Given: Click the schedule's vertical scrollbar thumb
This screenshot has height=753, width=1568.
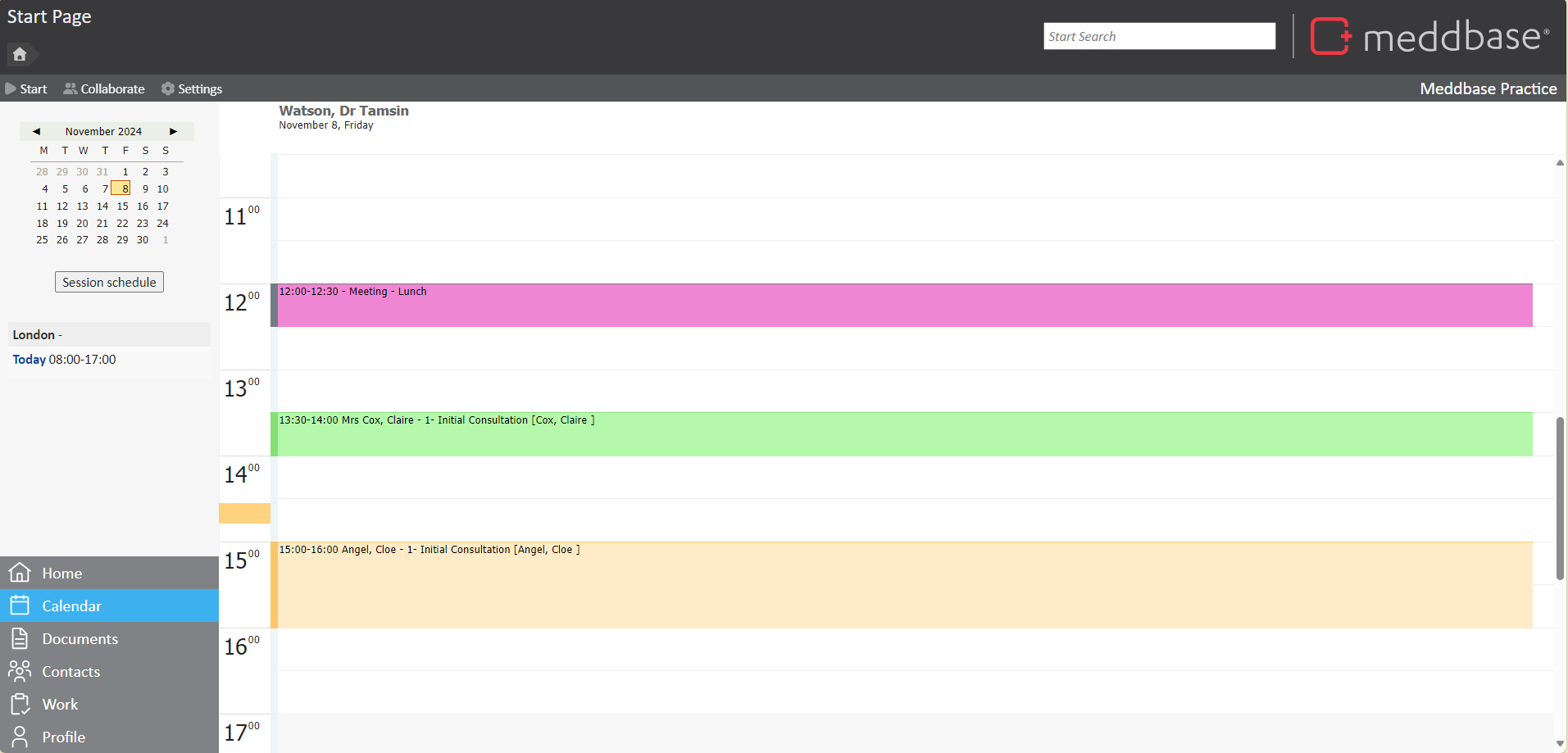Looking at the screenshot, I should click(1560, 498).
